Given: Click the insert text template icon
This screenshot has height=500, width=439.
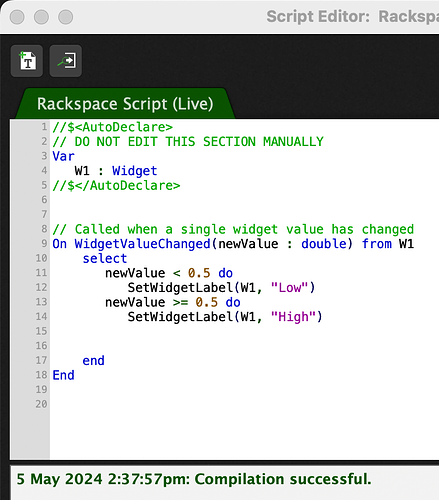Looking at the screenshot, I should click(27, 61).
